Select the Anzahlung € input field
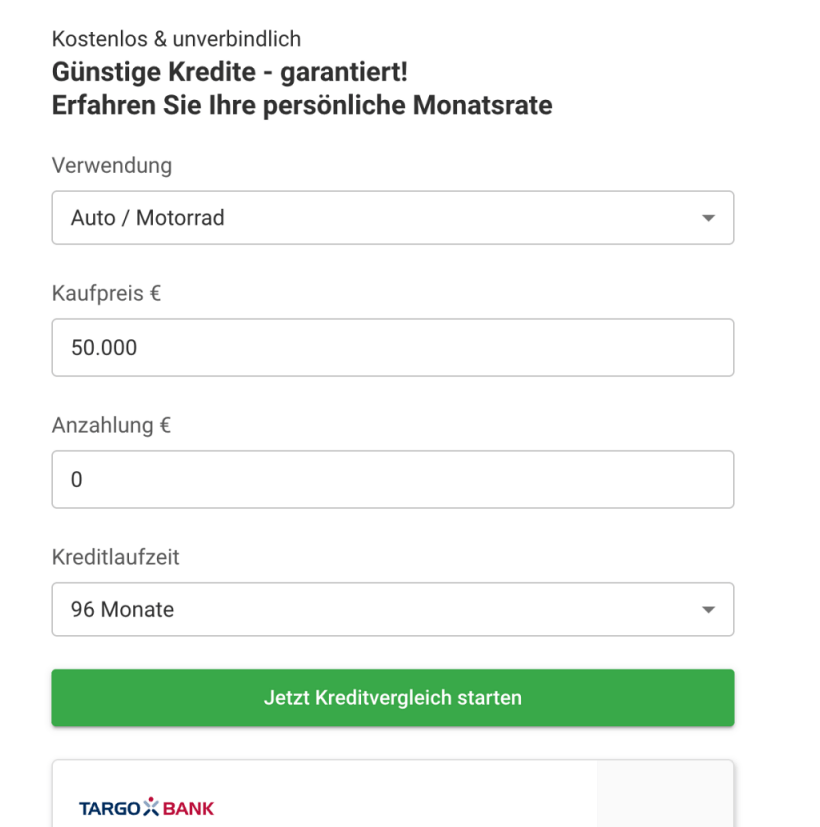The height and width of the screenshot is (827, 820). point(393,479)
